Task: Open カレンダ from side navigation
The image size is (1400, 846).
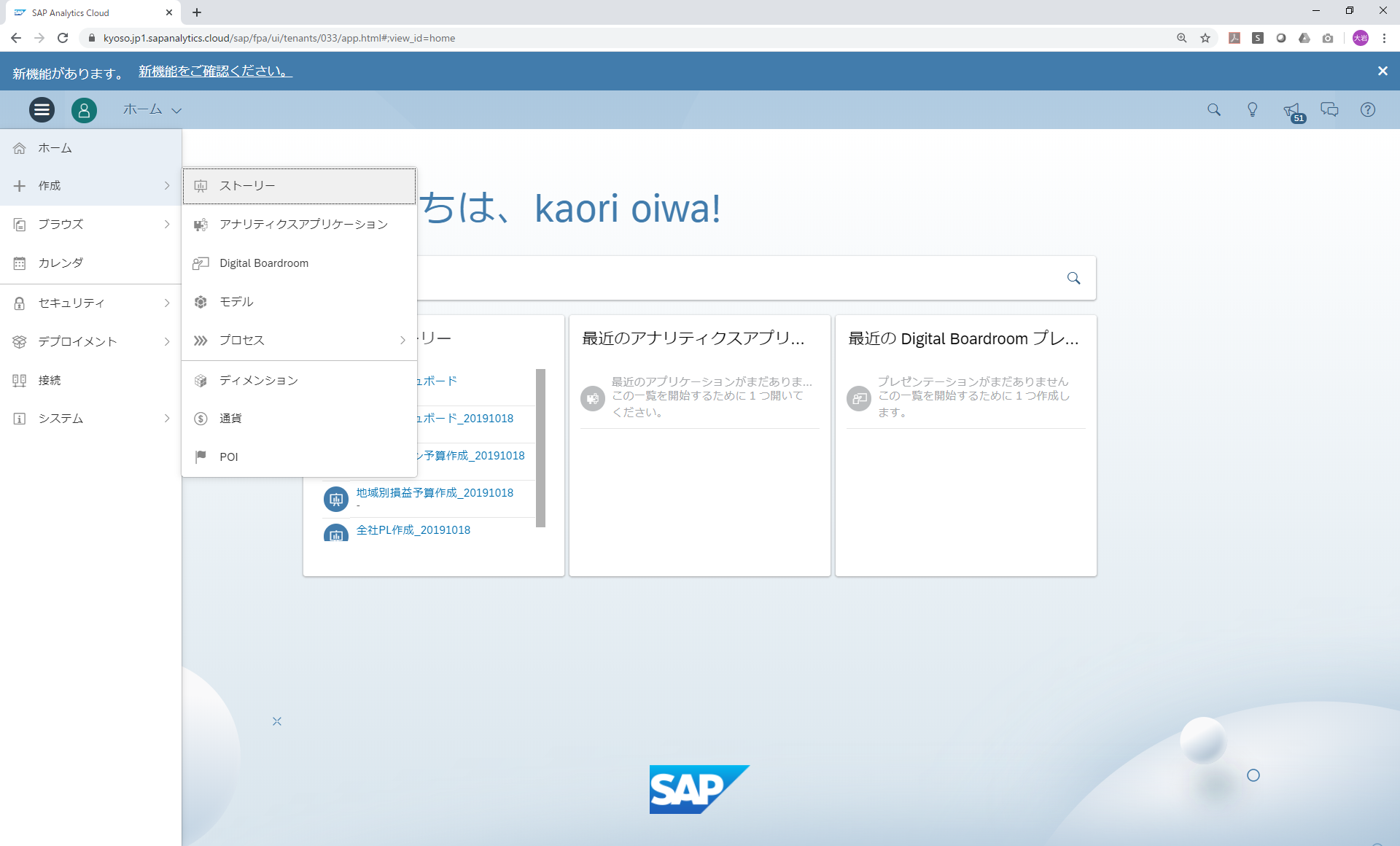Action: [x=90, y=263]
